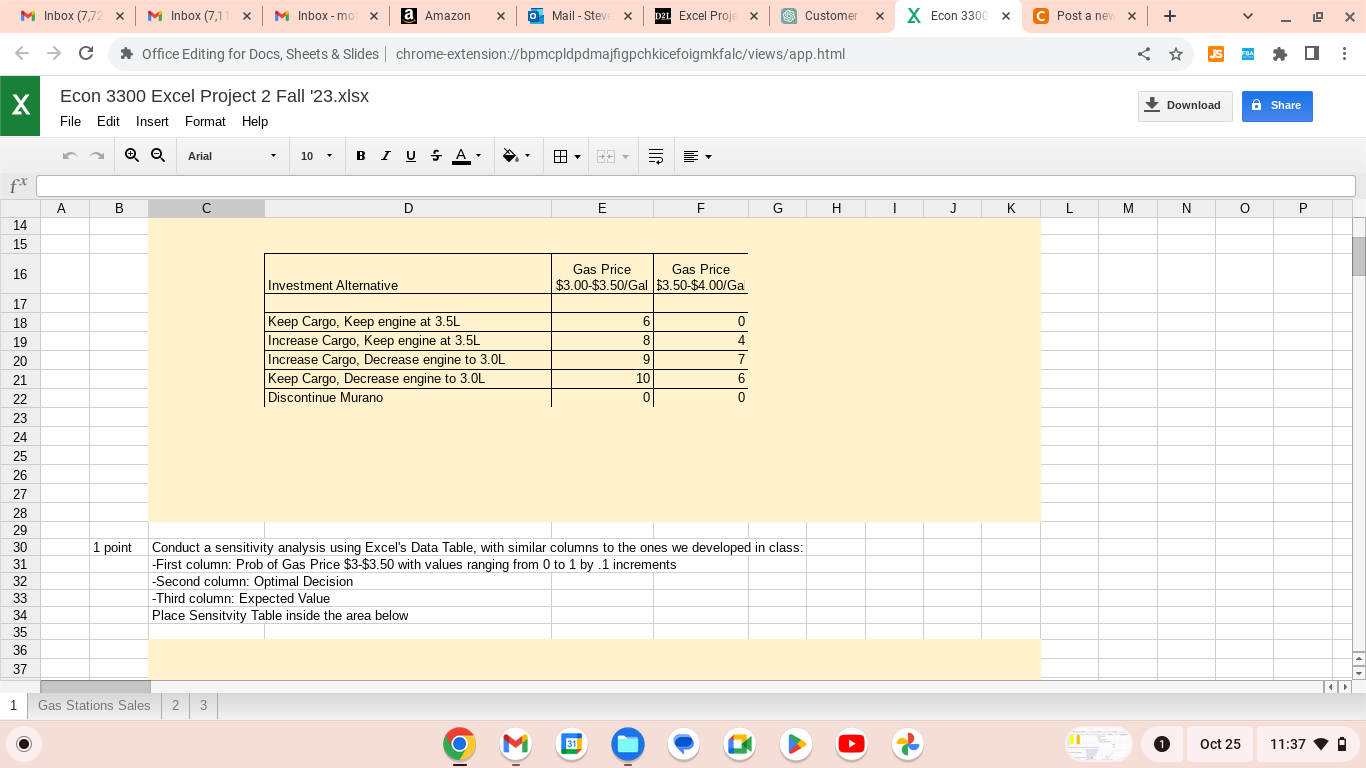1366x768 pixels.
Task: Open the text color dropdown
Action: point(477,155)
